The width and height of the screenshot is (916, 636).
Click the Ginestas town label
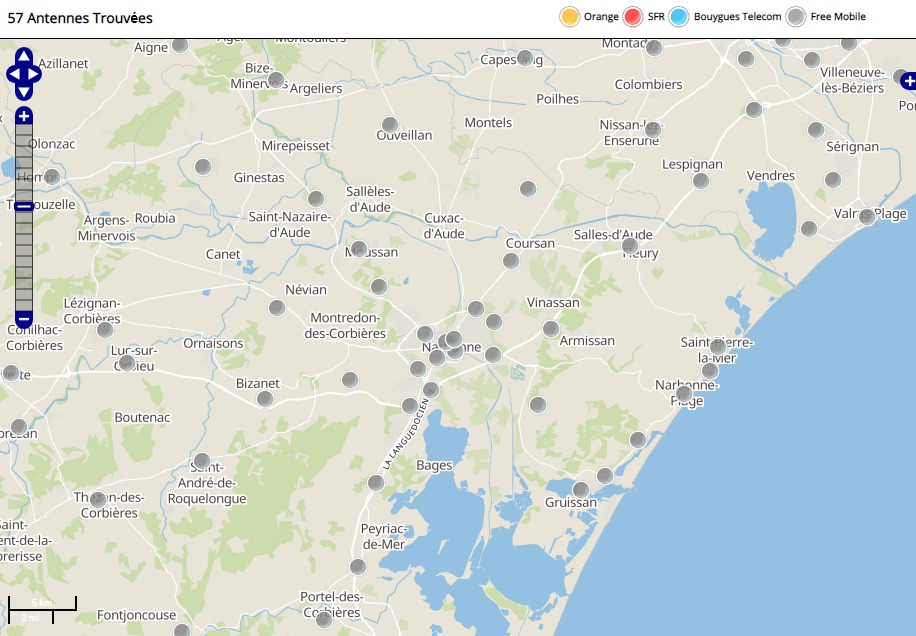click(x=259, y=178)
